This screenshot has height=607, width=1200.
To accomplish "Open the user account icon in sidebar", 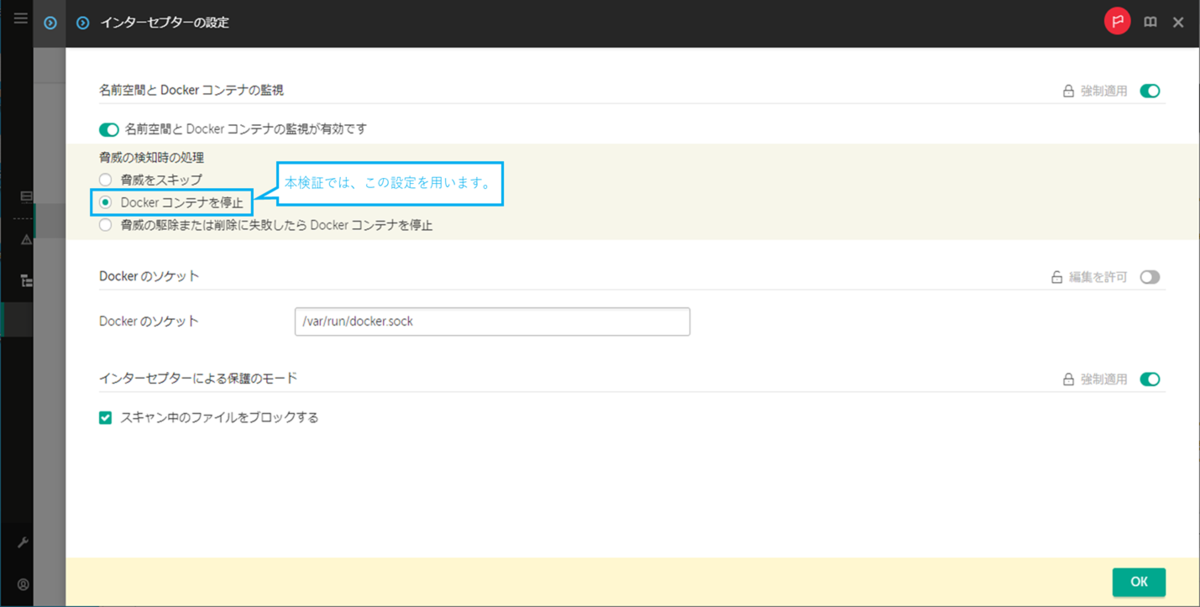I will pos(18,585).
